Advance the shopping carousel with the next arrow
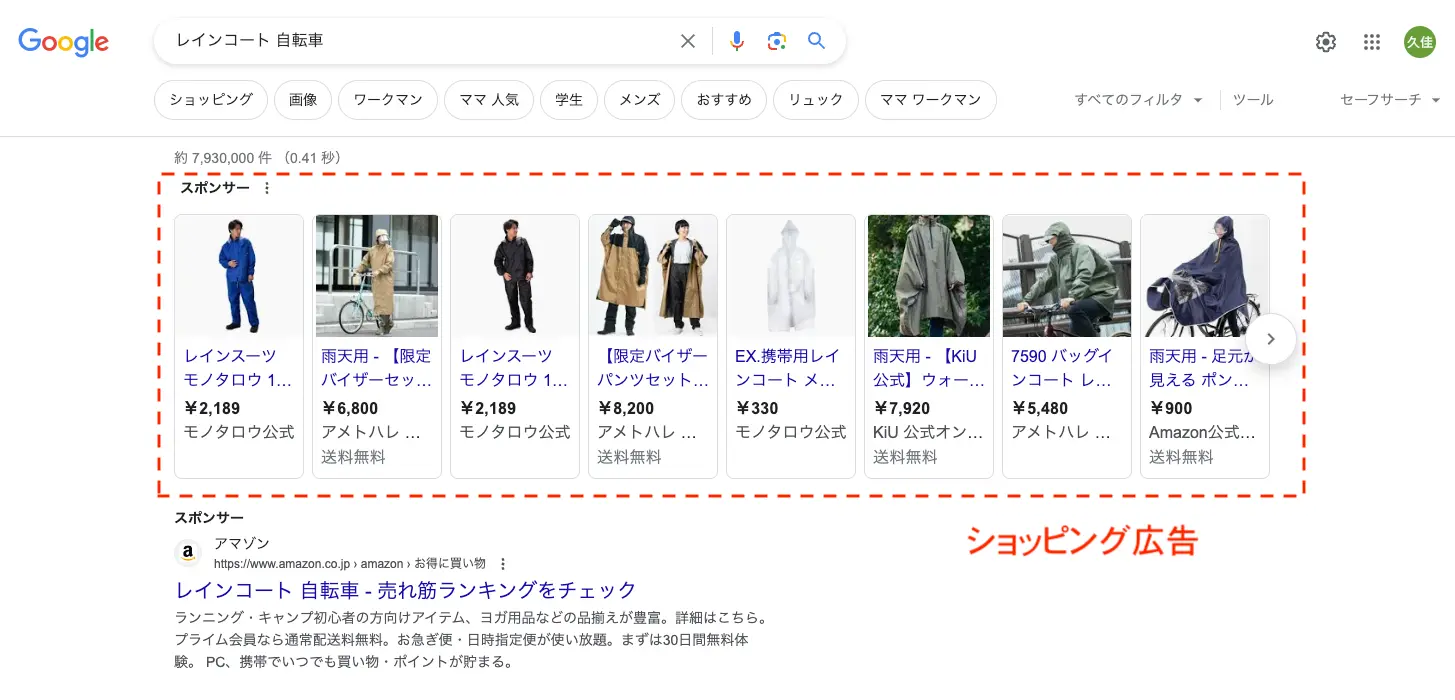The image size is (1455, 700). (1271, 339)
